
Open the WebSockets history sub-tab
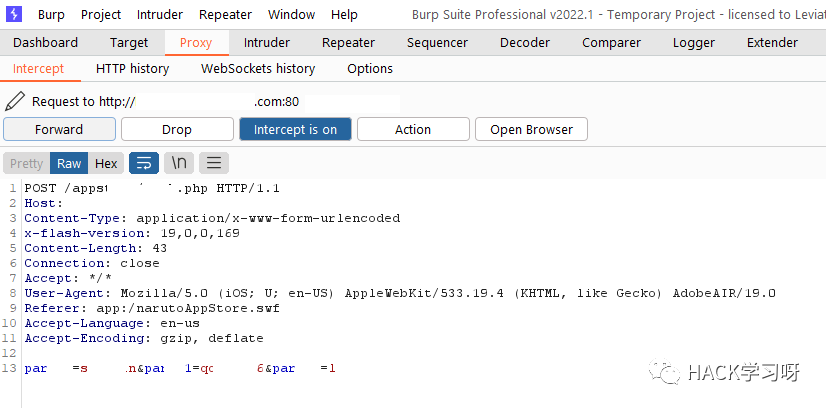(258, 69)
